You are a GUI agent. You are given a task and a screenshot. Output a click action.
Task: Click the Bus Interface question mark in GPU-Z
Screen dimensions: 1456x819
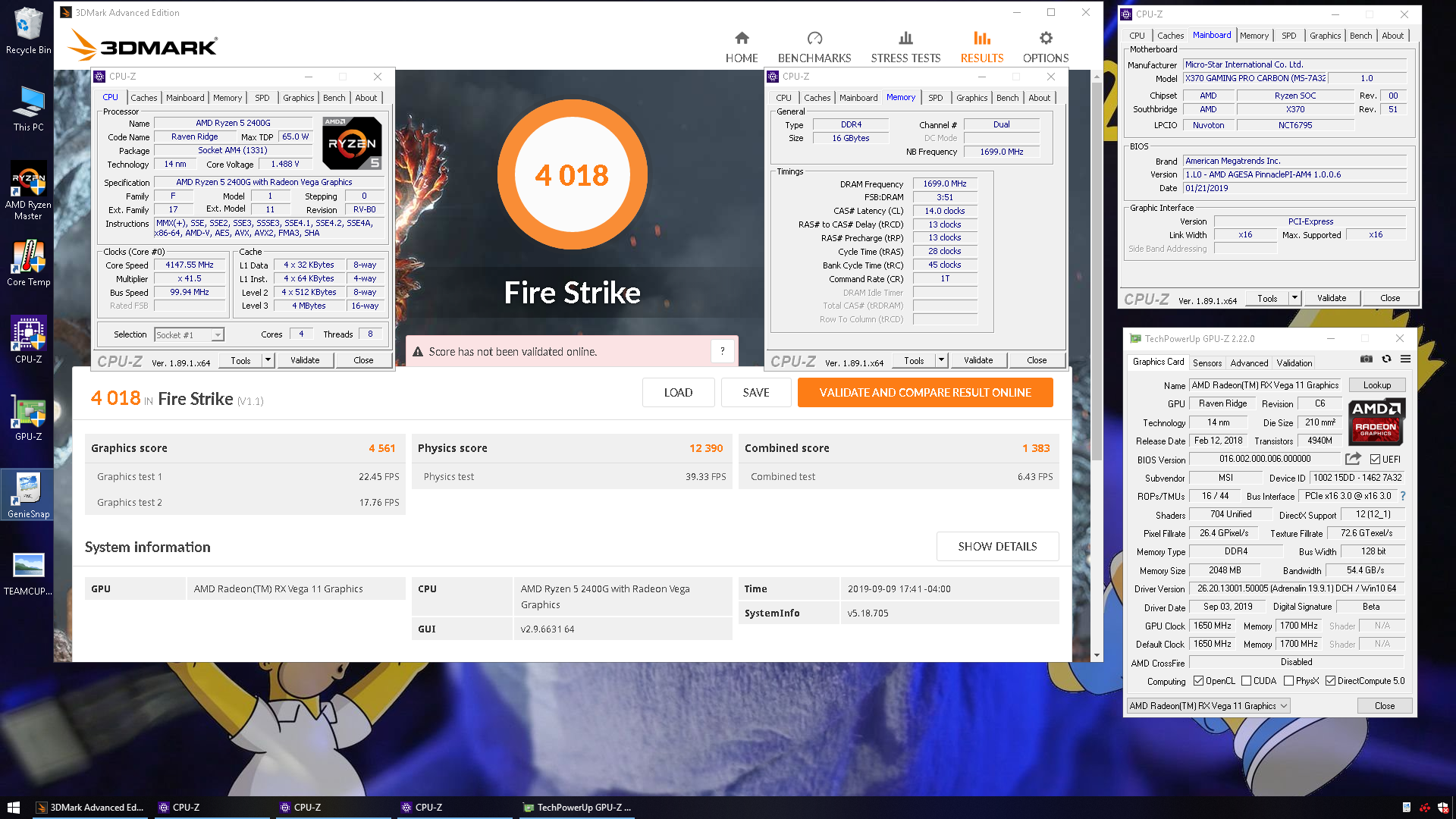[x=1402, y=496]
